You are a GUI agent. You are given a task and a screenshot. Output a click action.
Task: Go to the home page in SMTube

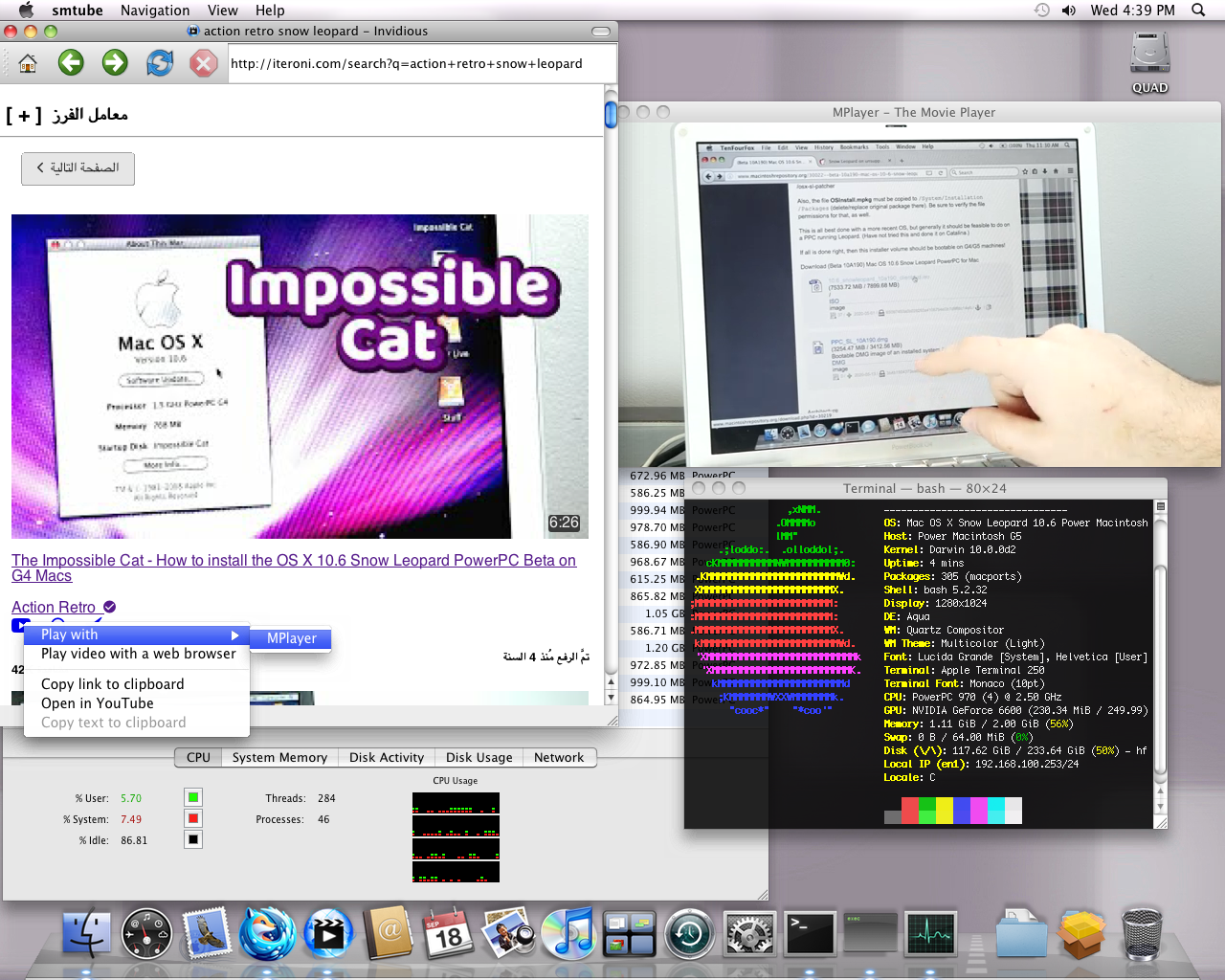pyautogui.click(x=28, y=64)
